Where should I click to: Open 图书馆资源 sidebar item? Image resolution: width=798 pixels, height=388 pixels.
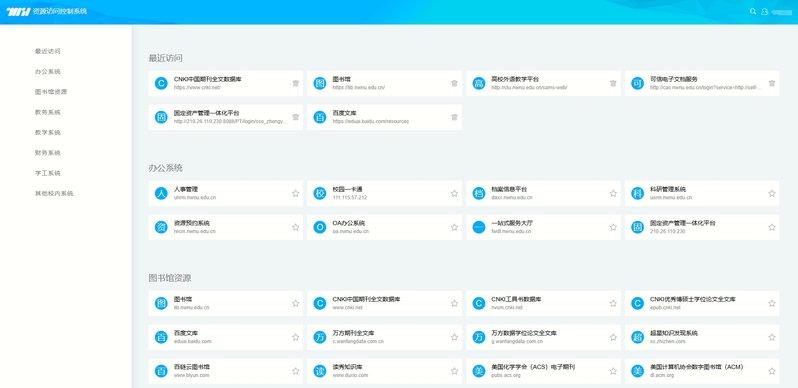coord(51,92)
